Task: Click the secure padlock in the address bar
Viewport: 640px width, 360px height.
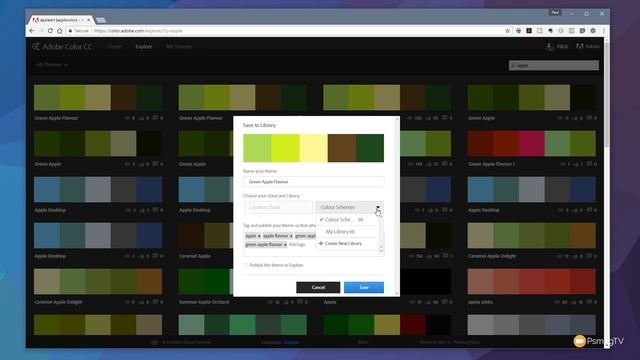Action: pos(71,31)
